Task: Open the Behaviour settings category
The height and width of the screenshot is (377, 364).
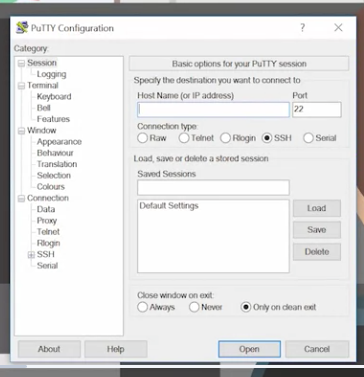Action: coord(55,153)
